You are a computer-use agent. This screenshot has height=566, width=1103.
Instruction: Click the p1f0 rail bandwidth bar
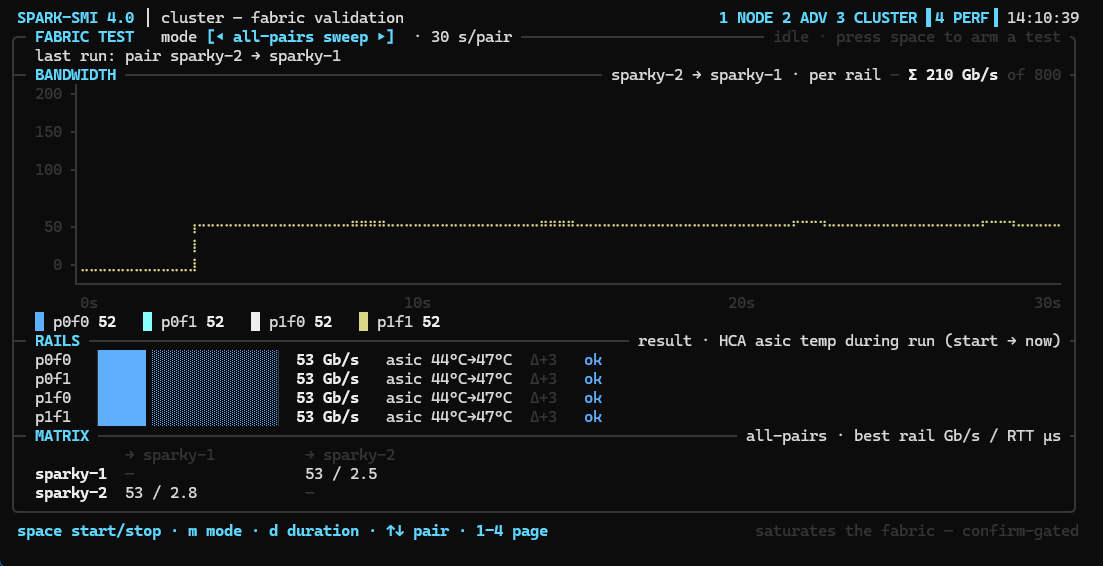click(x=188, y=398)
